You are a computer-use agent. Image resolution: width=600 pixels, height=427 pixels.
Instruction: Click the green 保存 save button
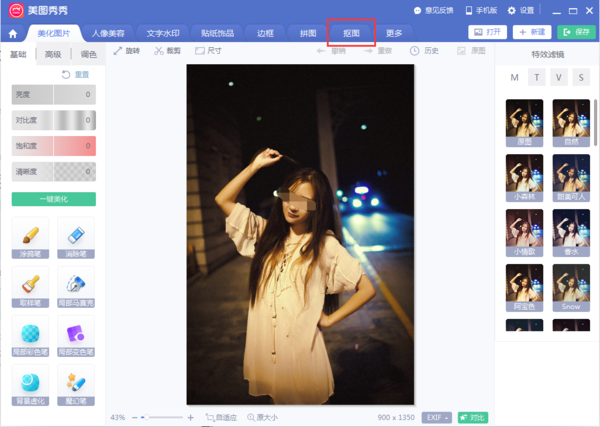576,32
